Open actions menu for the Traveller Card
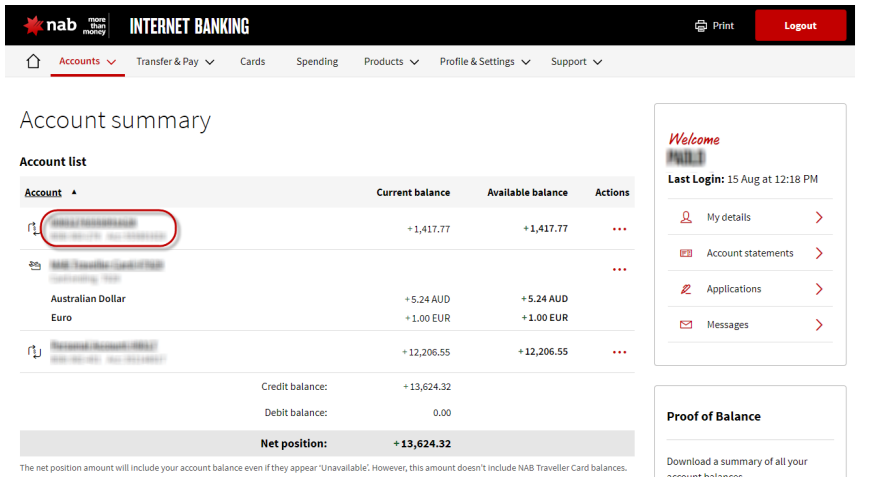Screen dimensions: 873x492 tap(619, 269)
